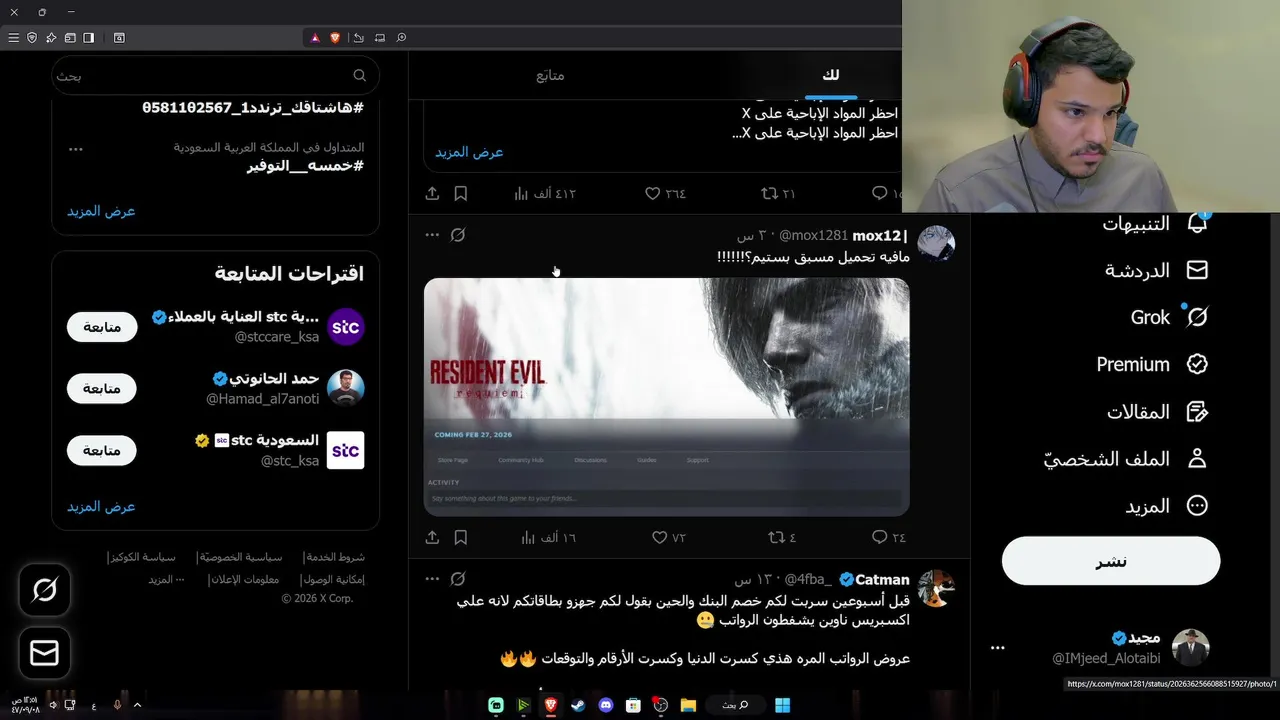The width and height of the screenshot is (1280, 720).
Task: Click the Grok icon on mox12 tweet
Action: coord(458,235)
